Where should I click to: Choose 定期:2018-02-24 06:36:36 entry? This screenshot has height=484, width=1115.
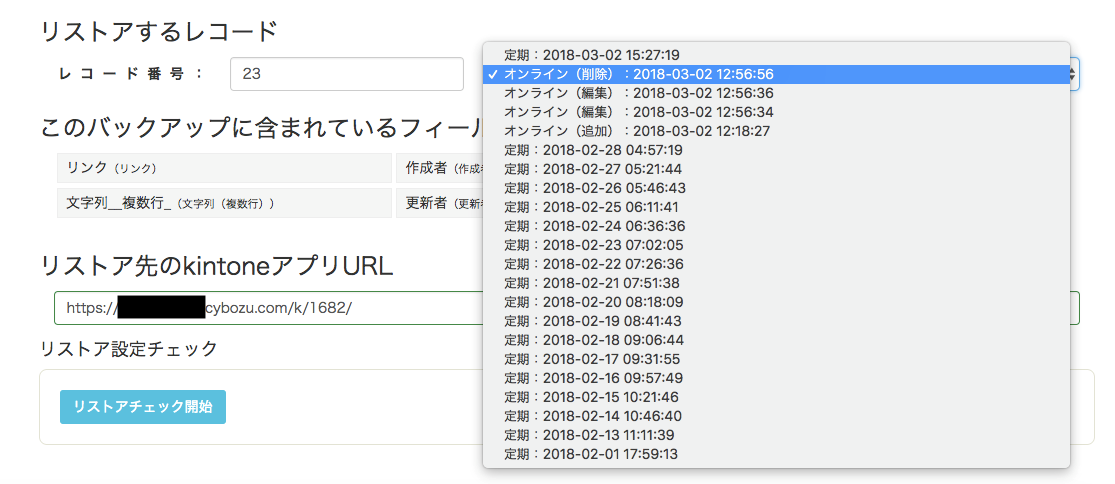[776, 226]
